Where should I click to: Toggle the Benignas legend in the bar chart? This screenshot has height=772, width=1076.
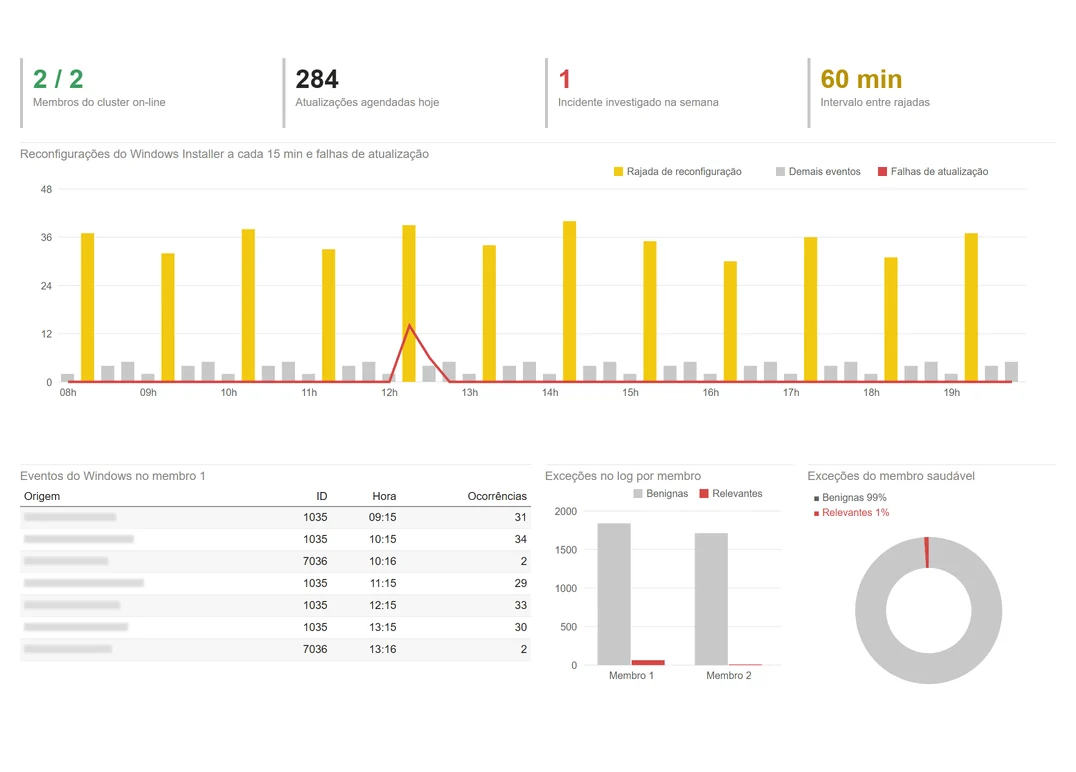point(660,493)
